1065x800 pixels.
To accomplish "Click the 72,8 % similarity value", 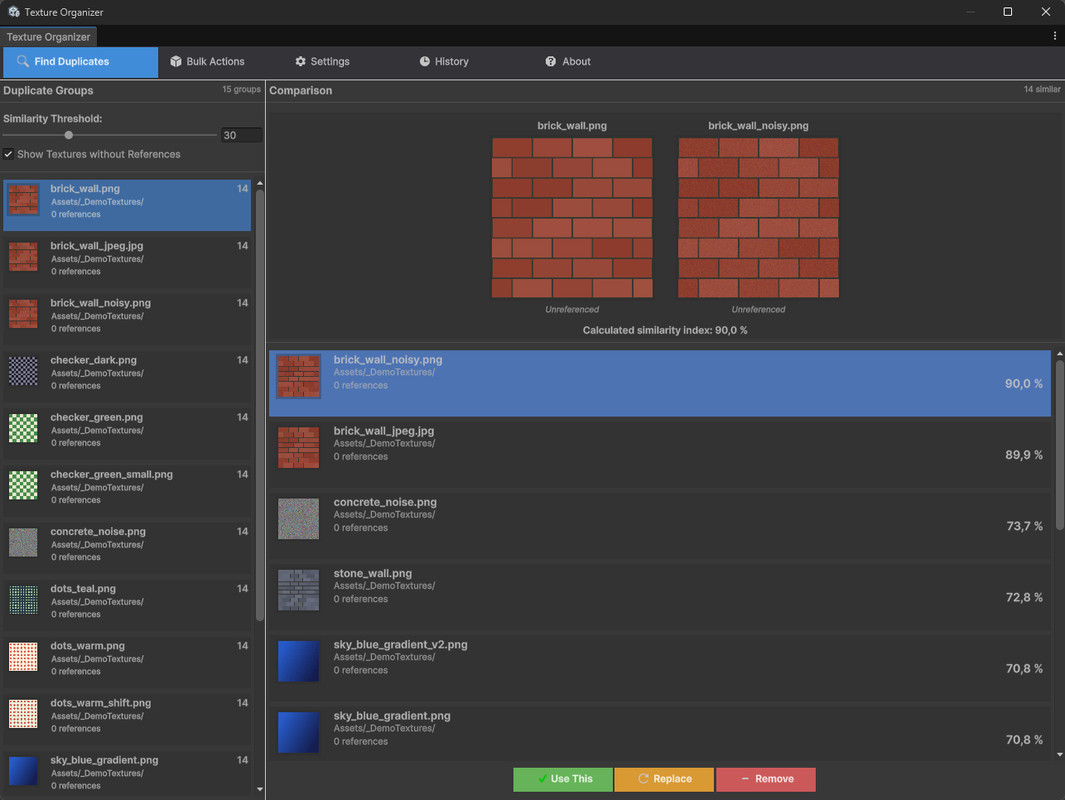I will point(1024,598).
